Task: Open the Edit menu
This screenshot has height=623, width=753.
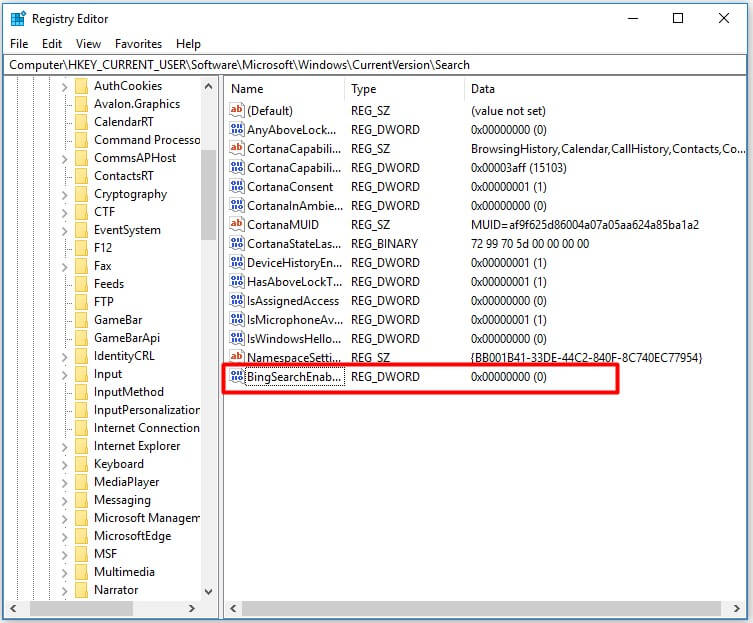Action: (x=52, y=44)
